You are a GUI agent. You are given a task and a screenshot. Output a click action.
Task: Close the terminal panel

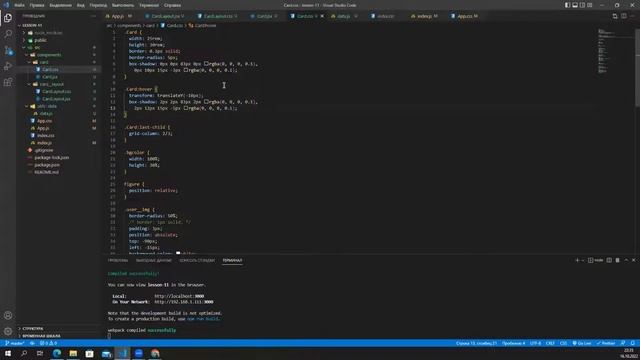point(633,260)
